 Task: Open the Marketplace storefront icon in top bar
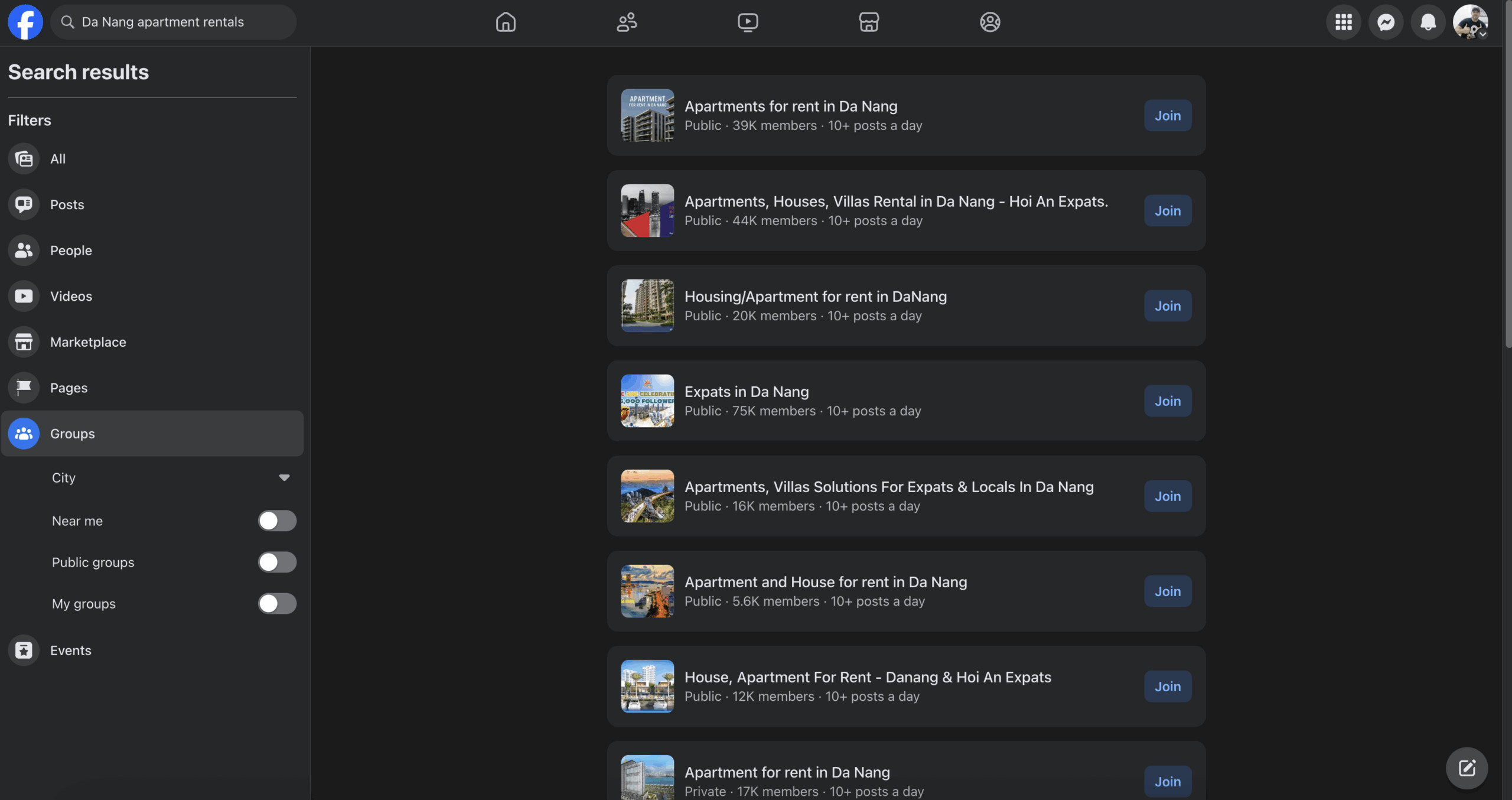point(869,22)
